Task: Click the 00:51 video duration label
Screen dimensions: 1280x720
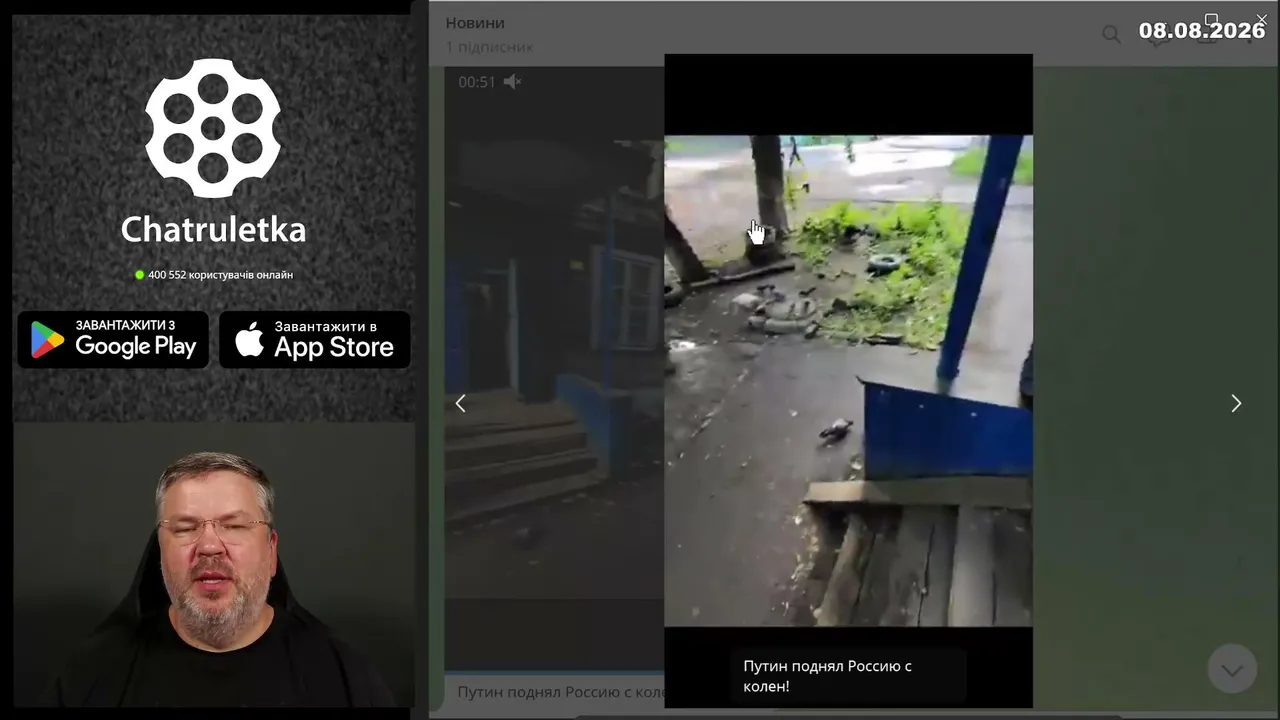Action: coord(477,82)
